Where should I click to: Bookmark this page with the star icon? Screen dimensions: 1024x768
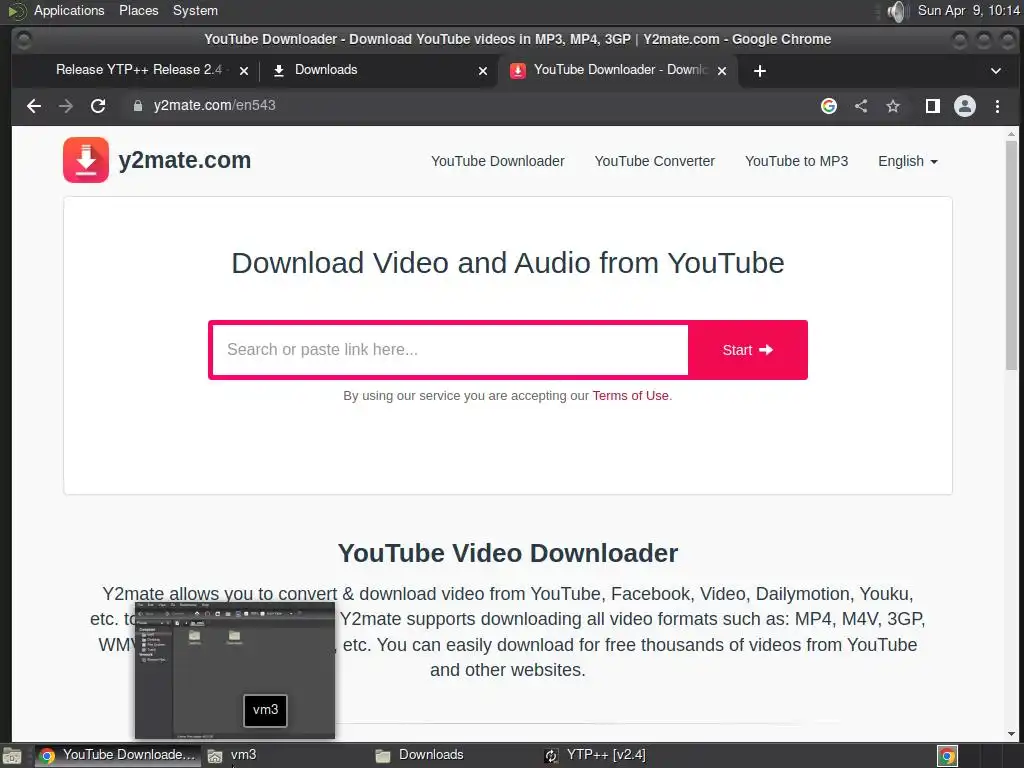[x=893, y=106]
